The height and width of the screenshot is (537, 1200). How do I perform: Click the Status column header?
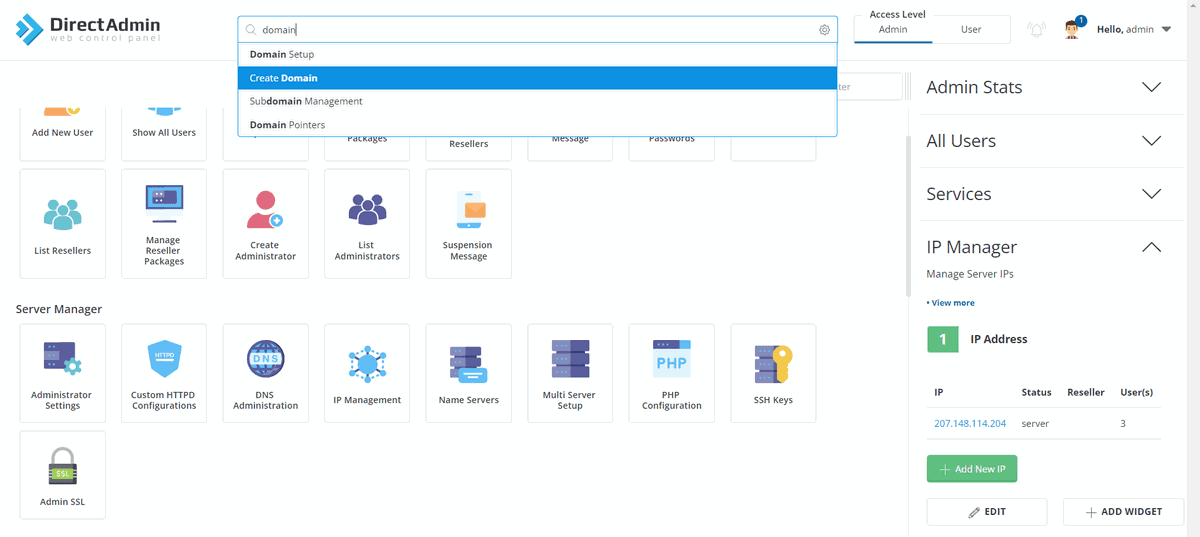point(1037,393)
